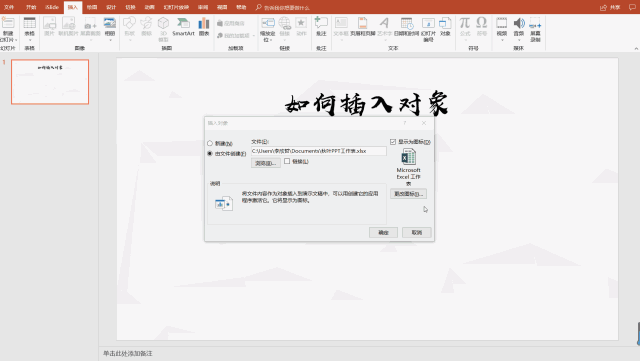The width and height of the screenshot is (640, 361).
Task: Open the Table dropdown arrow
Action: point(29,40)
